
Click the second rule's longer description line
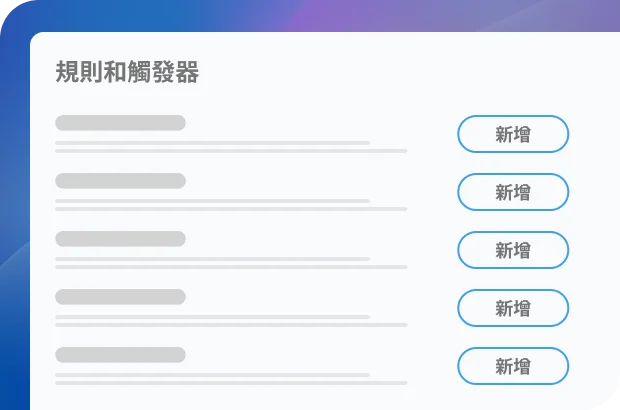click(x=231, y=209)
